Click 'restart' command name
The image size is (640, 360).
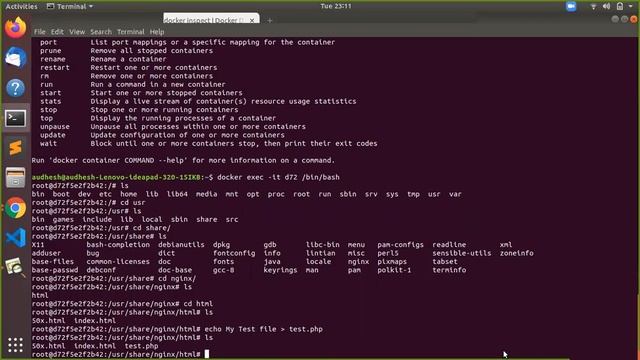[x=55, y=67]
